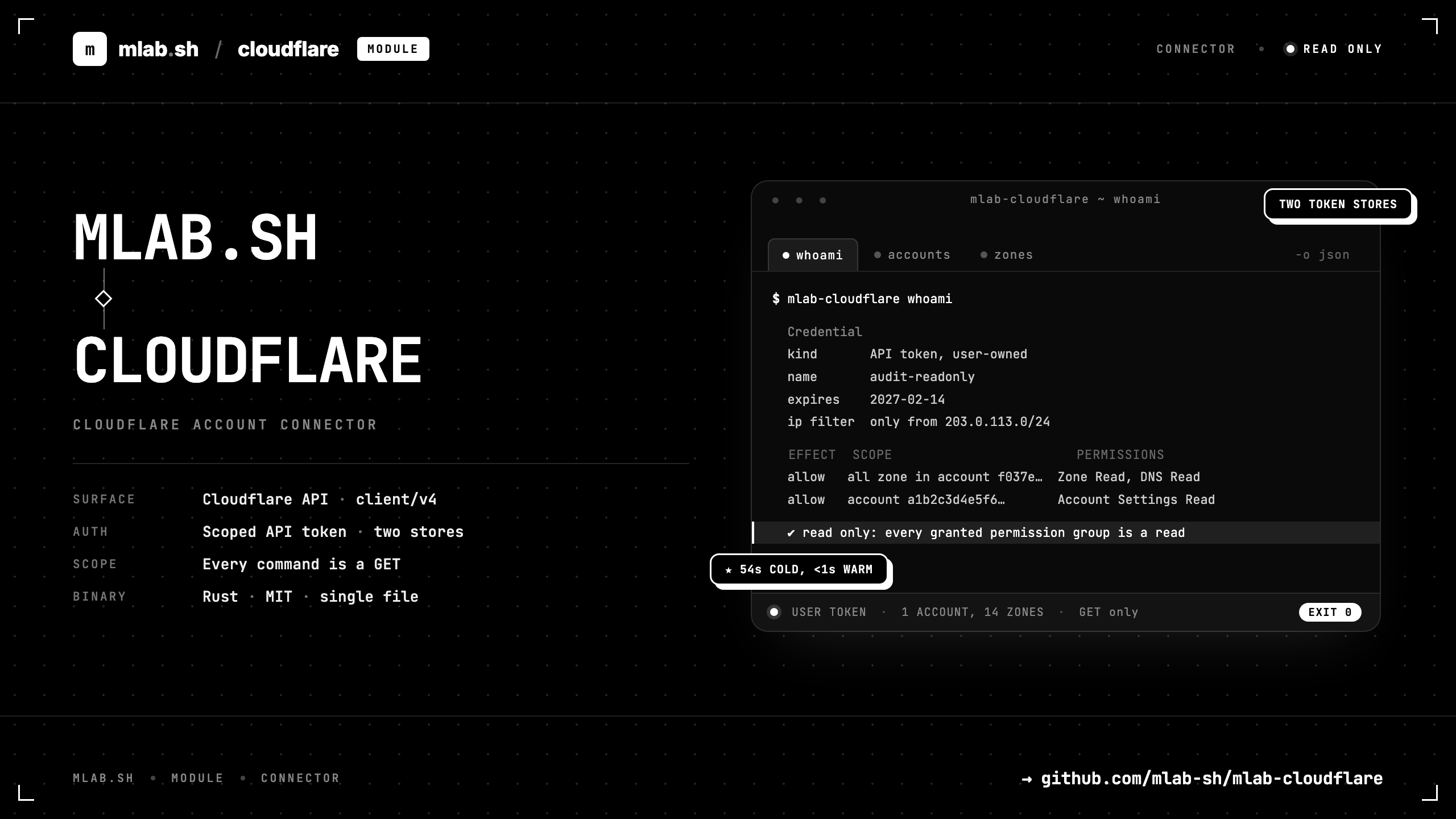Click the terminal title 'mlab-cloudflare ~ whoami'
Screen dimensions: 1456x819
[x=1065, y=199]
